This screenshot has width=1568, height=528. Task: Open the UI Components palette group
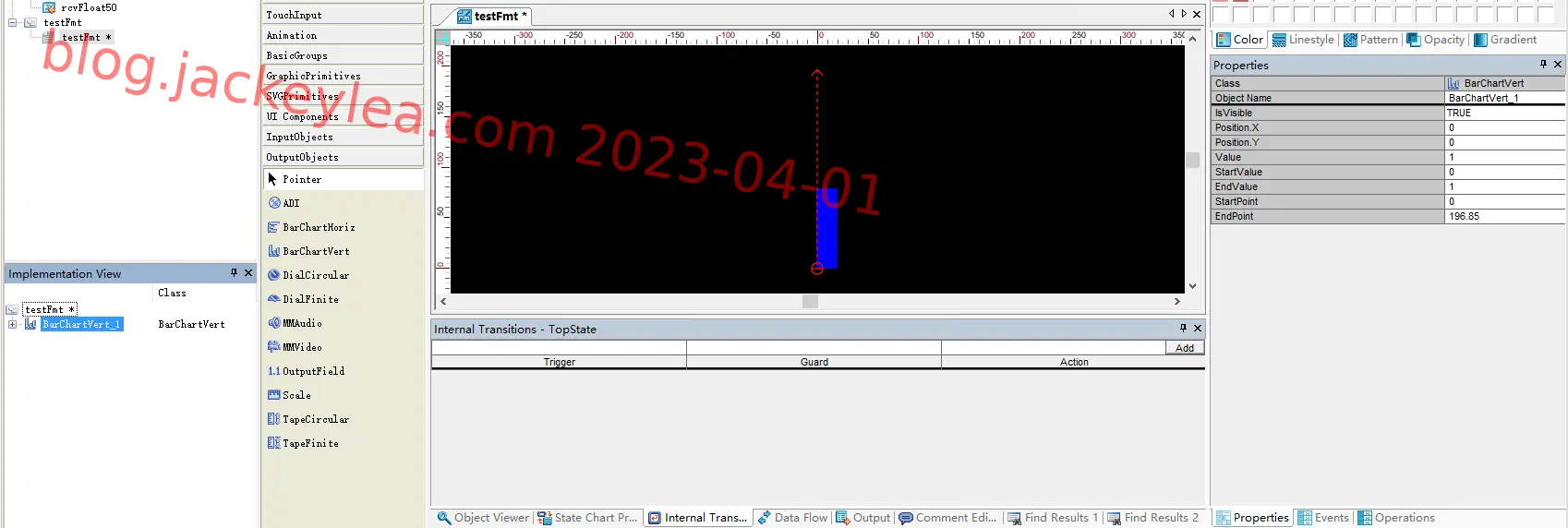343,116
